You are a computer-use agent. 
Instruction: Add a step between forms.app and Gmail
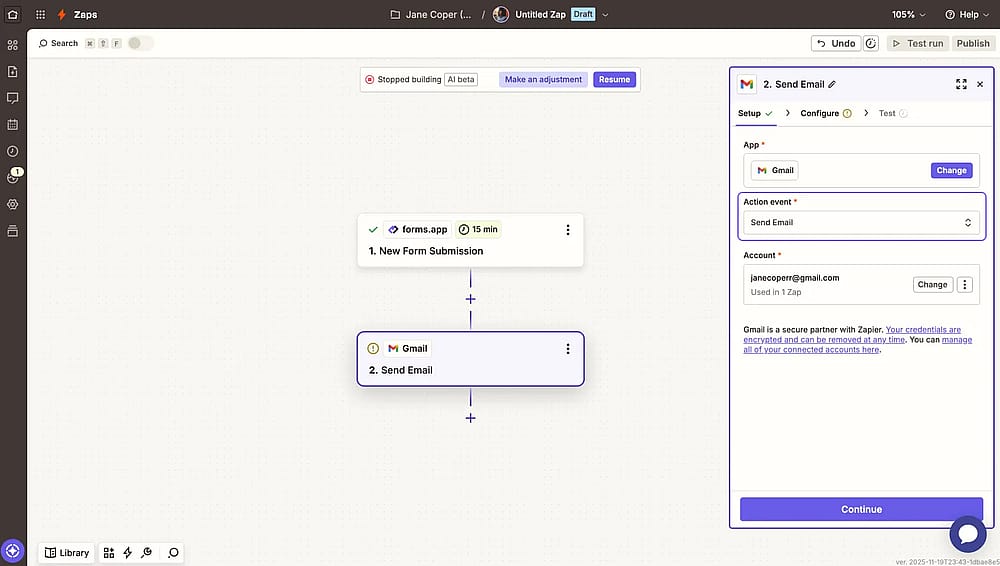[x=471, y=299]
